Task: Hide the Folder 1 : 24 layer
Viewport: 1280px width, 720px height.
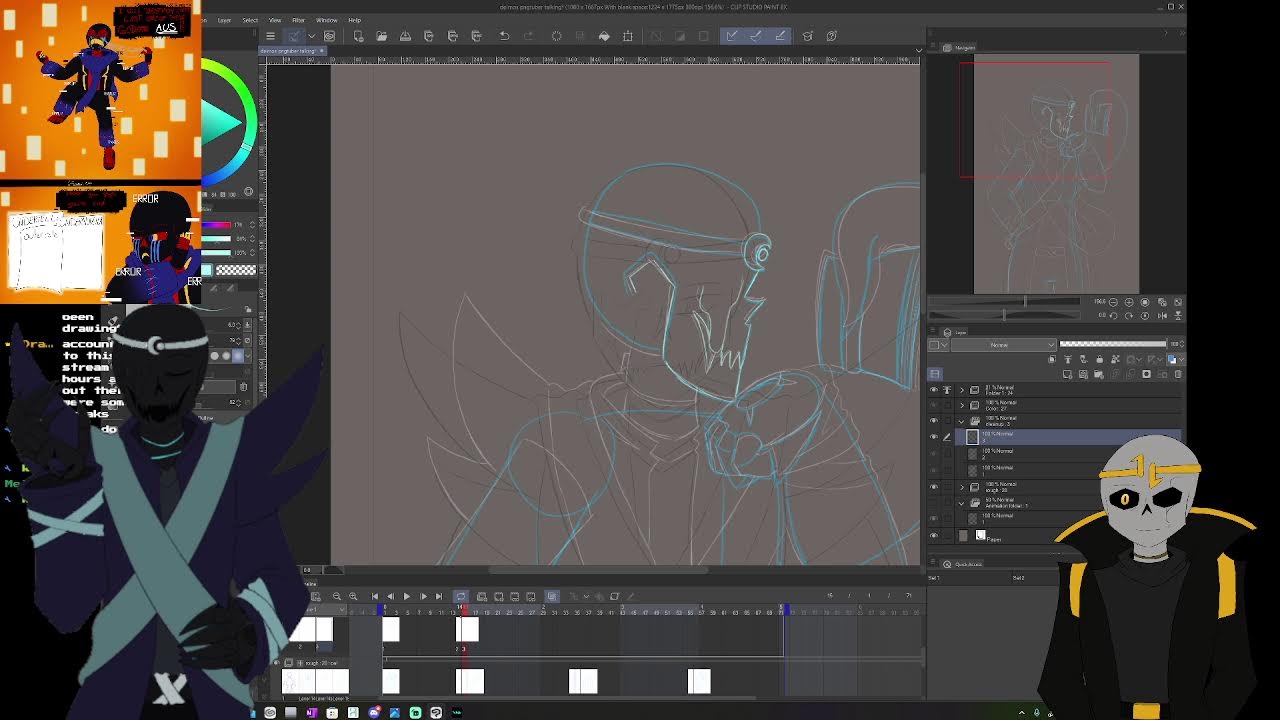Action: click(x=934, y=390)
